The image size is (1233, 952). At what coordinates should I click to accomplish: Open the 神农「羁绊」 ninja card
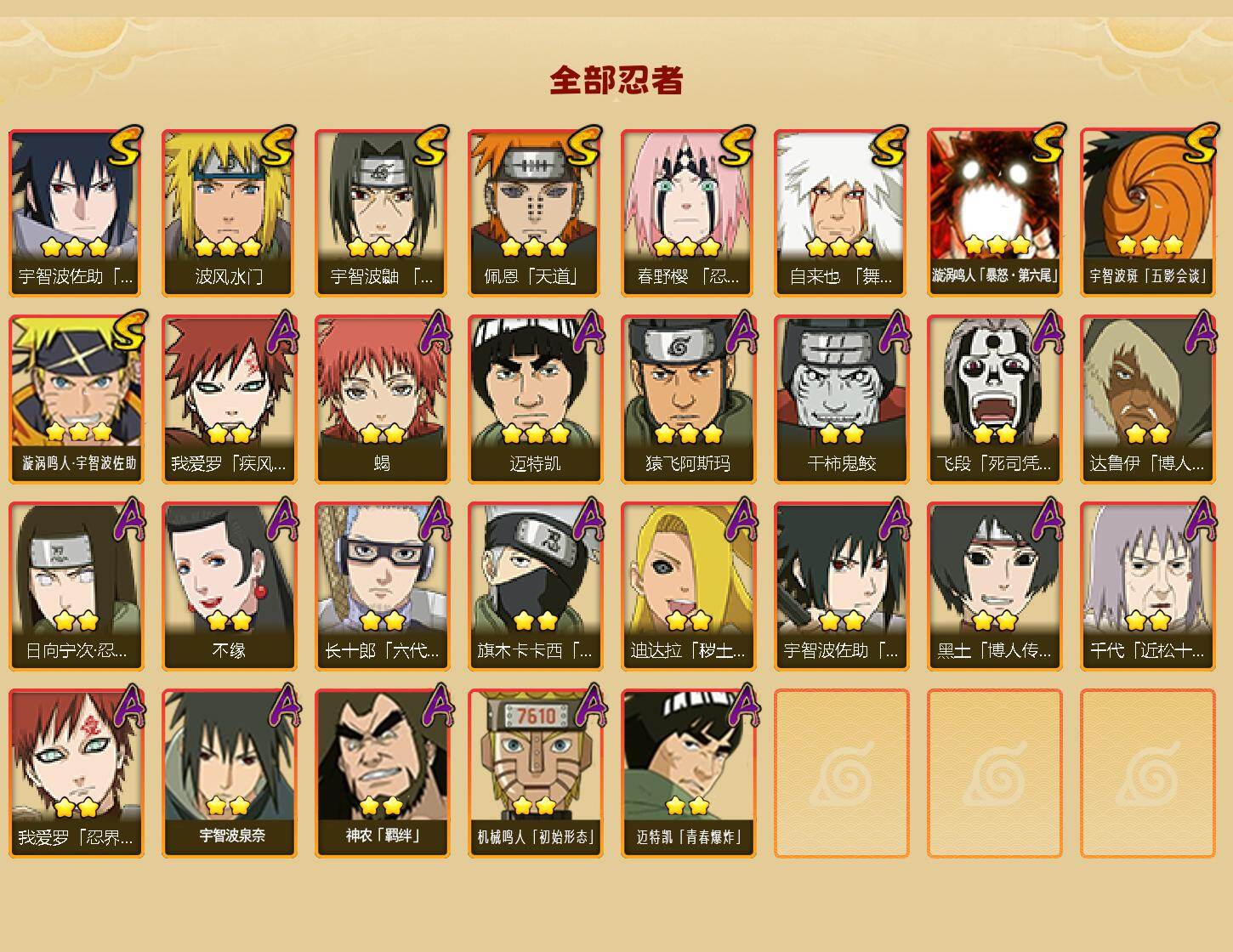pyautogui.click(x=382, y=773)
